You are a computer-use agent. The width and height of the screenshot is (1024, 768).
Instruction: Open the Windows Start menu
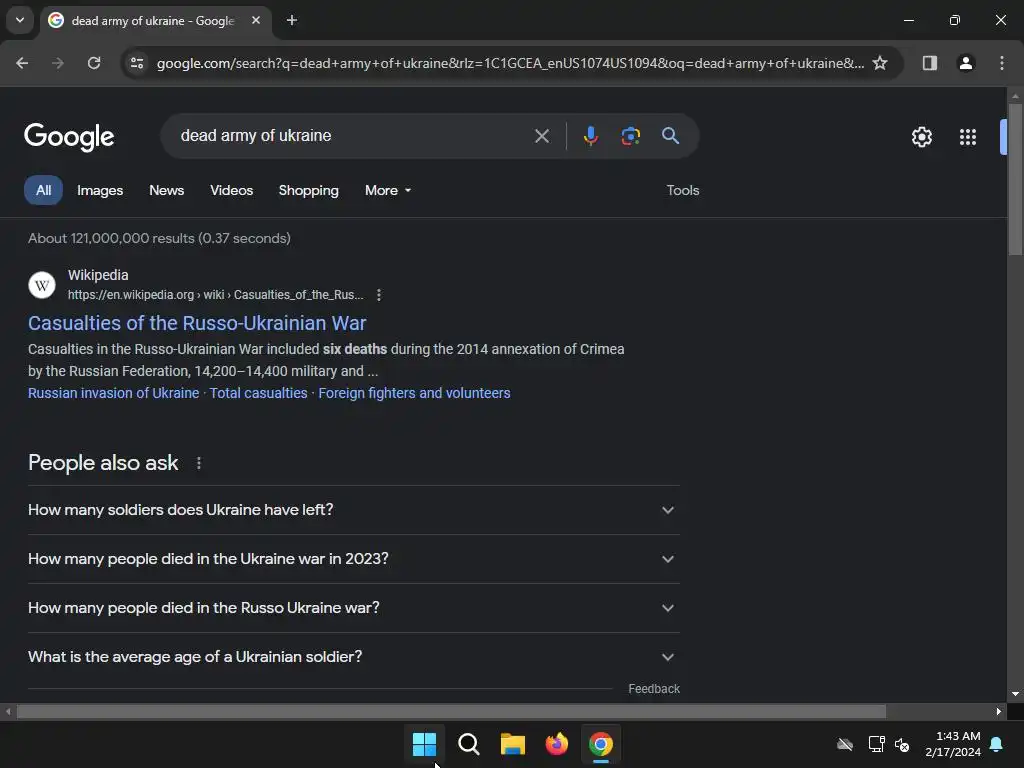pyautogui.click(x=424, y=744)
